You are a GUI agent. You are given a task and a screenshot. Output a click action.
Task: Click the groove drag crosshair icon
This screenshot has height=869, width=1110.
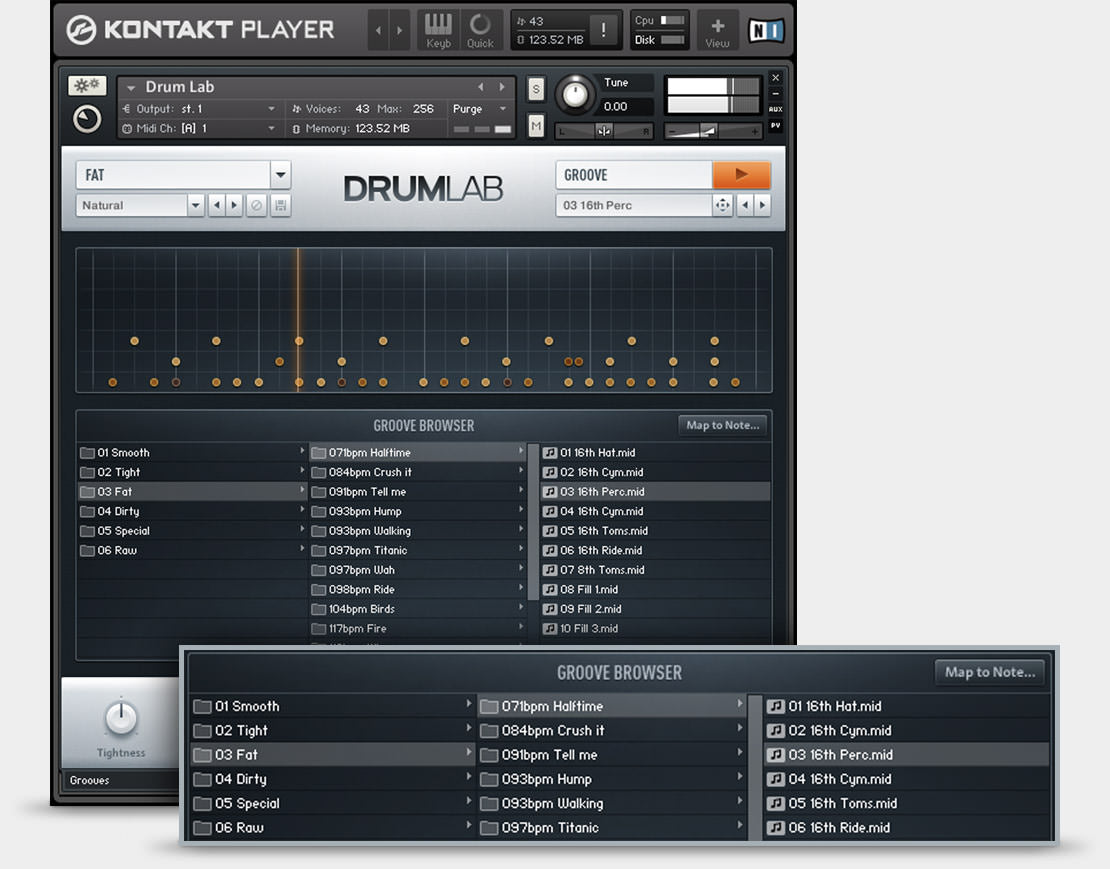pos(722,205)
